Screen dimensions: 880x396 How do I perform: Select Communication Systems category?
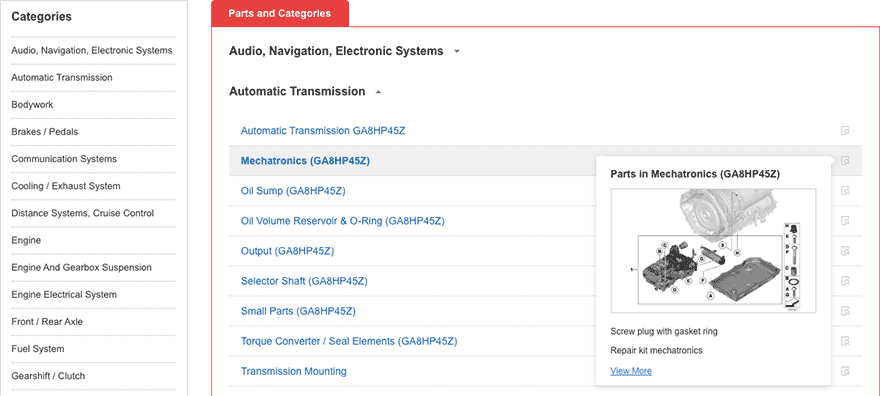tap(64, 159)
